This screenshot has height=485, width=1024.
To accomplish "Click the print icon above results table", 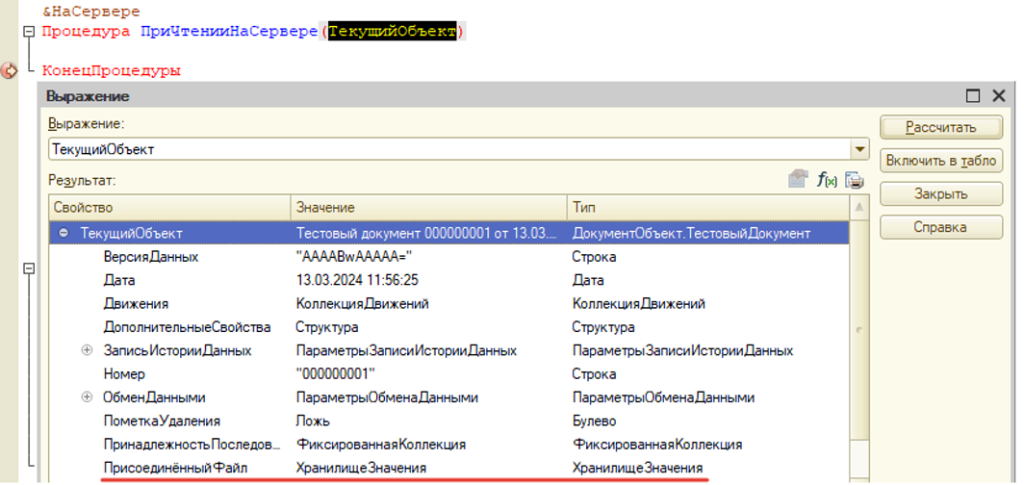I will (x=854, y=181).
